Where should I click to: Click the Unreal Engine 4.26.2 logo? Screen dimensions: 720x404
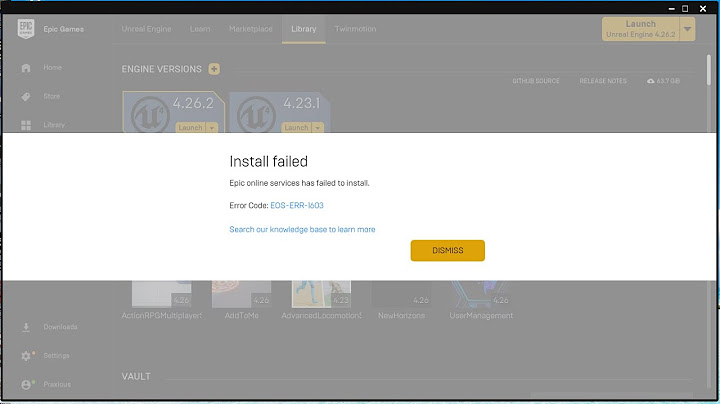point(150,114)
